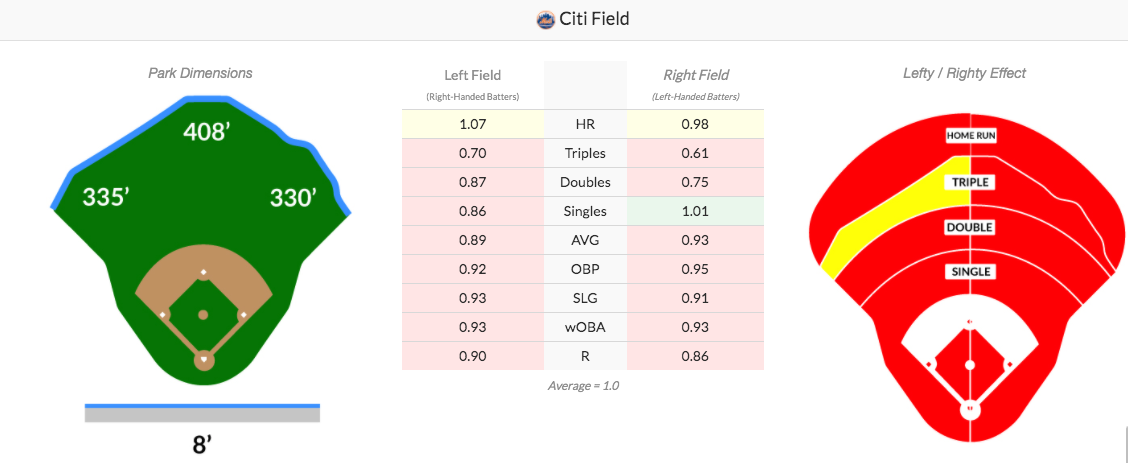Click the DOUBLE zone label

tap(970, 227)
